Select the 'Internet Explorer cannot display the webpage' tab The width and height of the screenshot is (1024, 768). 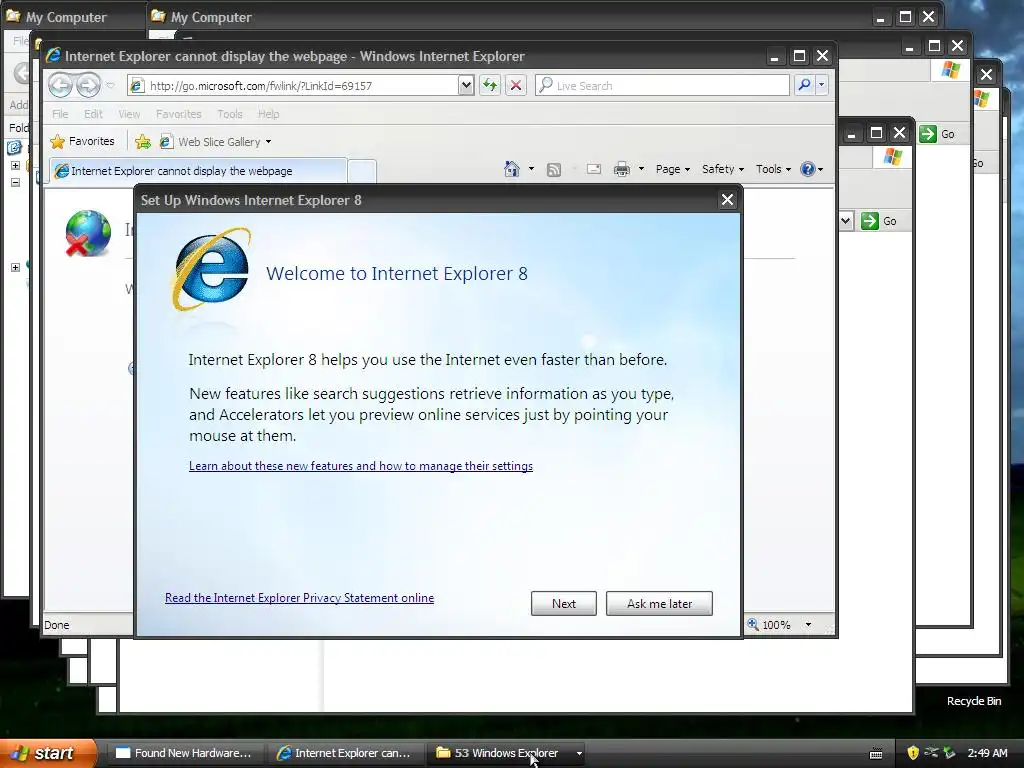(x=199, y=170)
